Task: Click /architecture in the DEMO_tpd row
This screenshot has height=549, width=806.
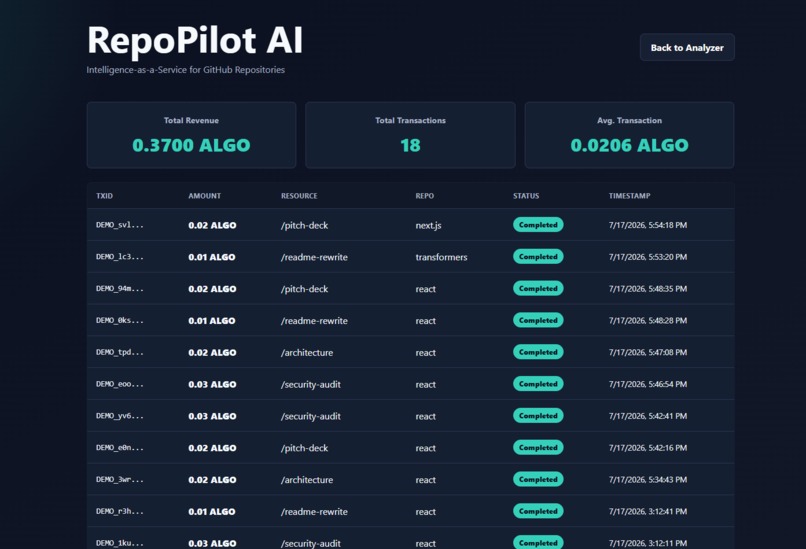Action: (307, 353)
